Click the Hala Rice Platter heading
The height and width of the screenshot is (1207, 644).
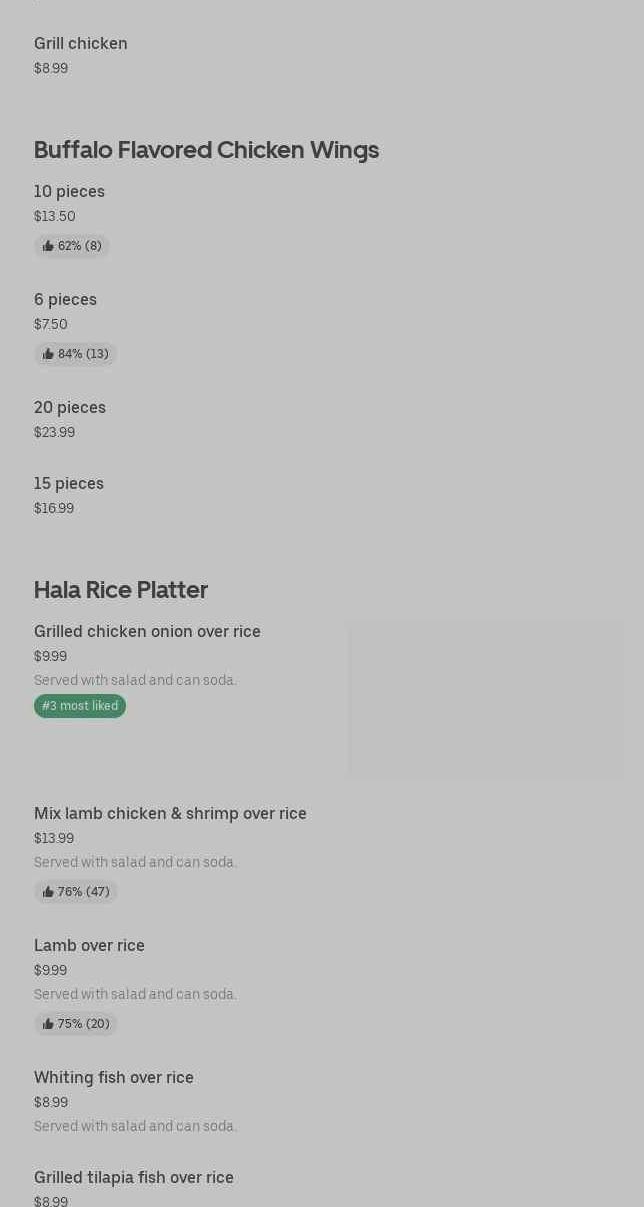(x=121, y=590)
